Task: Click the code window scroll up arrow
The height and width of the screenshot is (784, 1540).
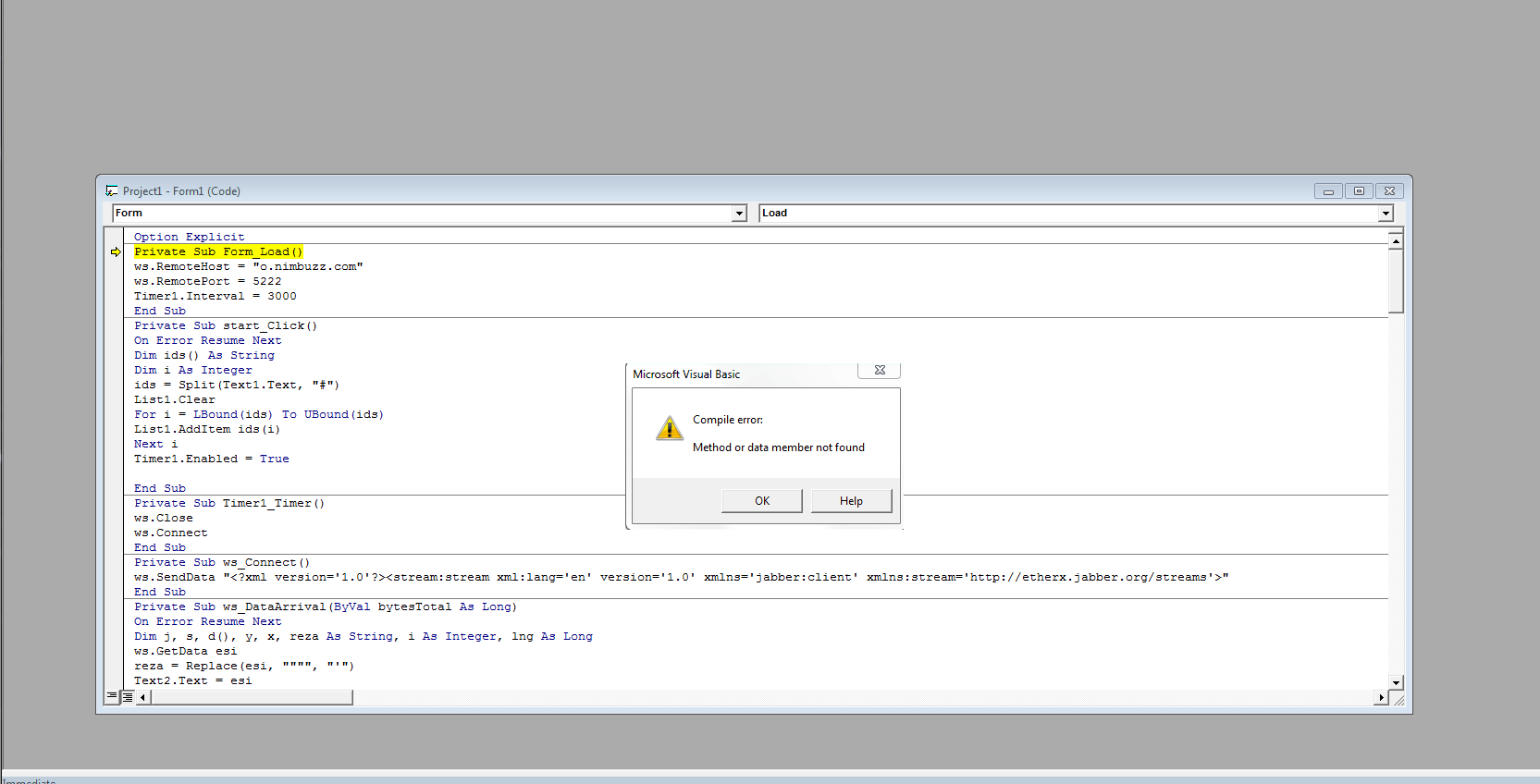Action: pos(1396,240)
